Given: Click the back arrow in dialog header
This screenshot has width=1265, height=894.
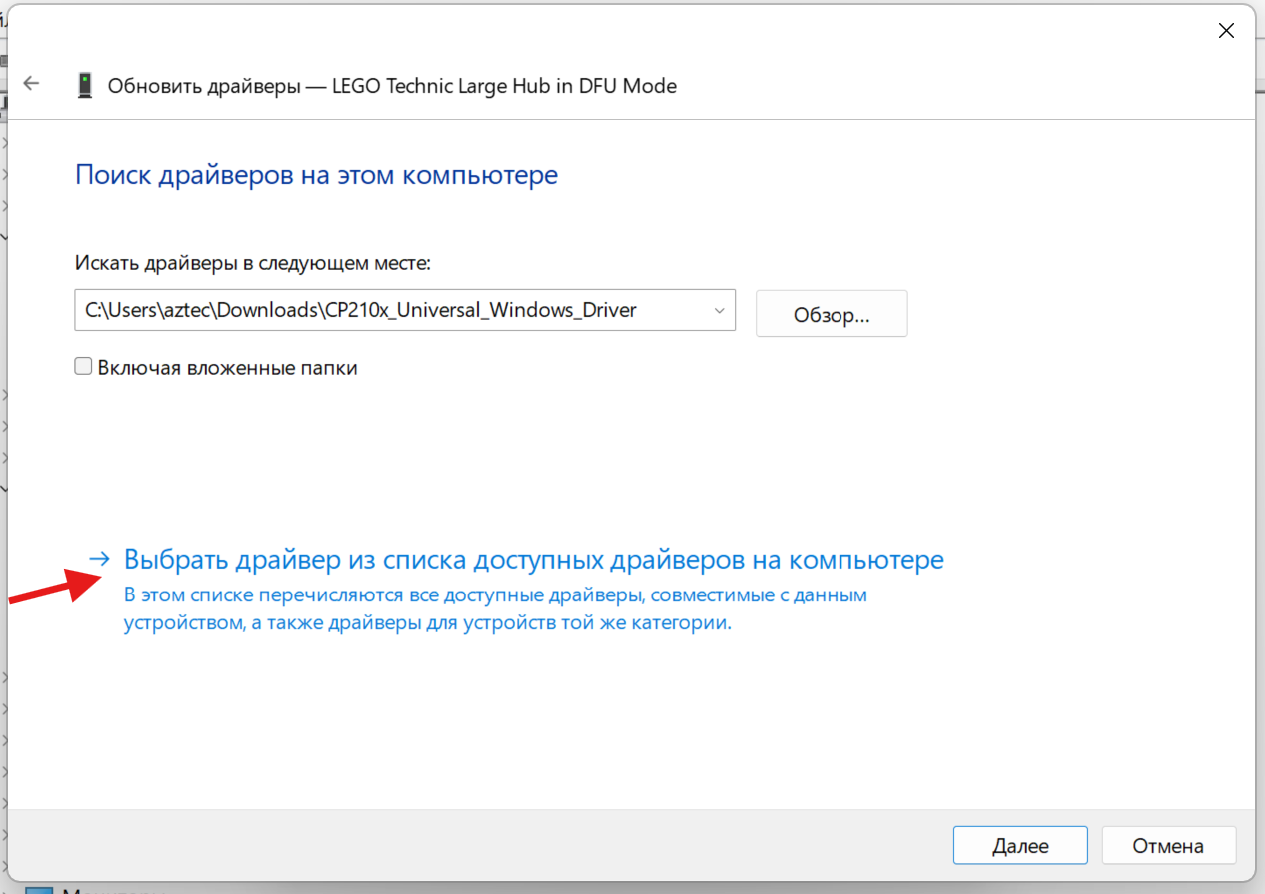Looking at the screenshot, I should pyautogui.click(x=32, y=84).
